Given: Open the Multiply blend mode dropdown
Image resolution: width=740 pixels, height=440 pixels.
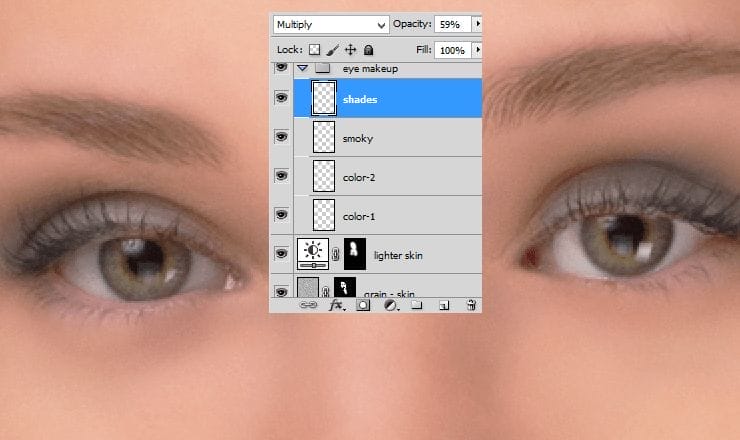Looking at the screenshot, I should (x=329, y=23).
